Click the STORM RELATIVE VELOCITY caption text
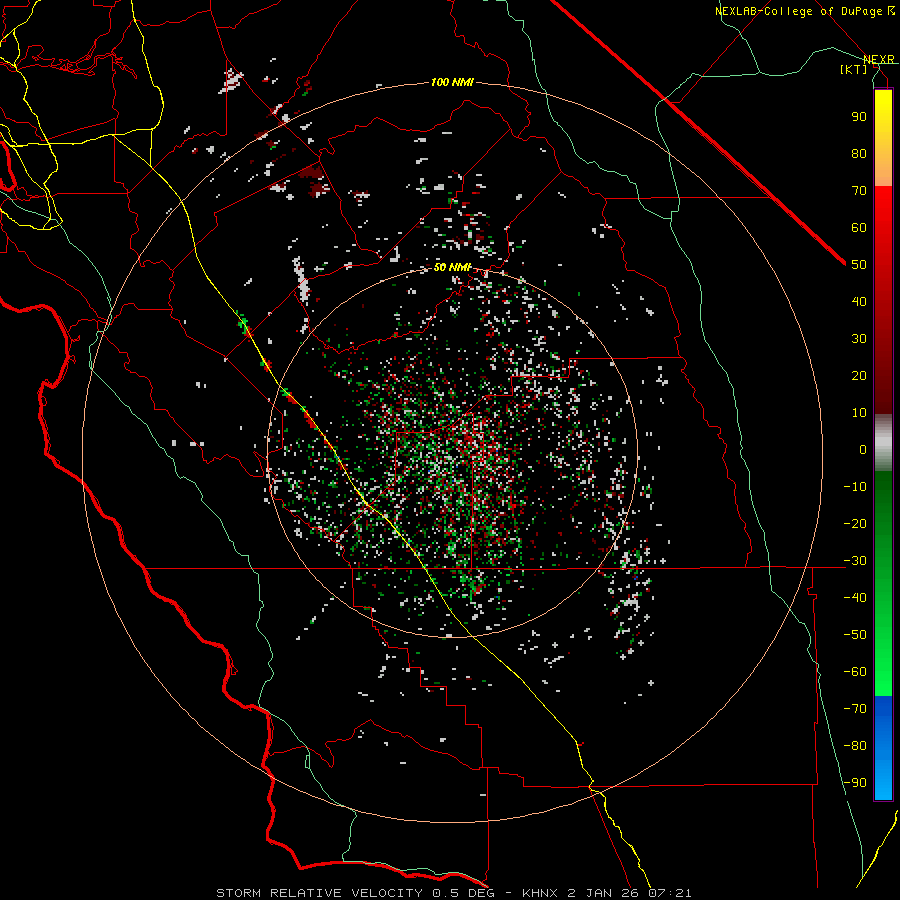This screenshot has width=900, height=900. point(319,893)
